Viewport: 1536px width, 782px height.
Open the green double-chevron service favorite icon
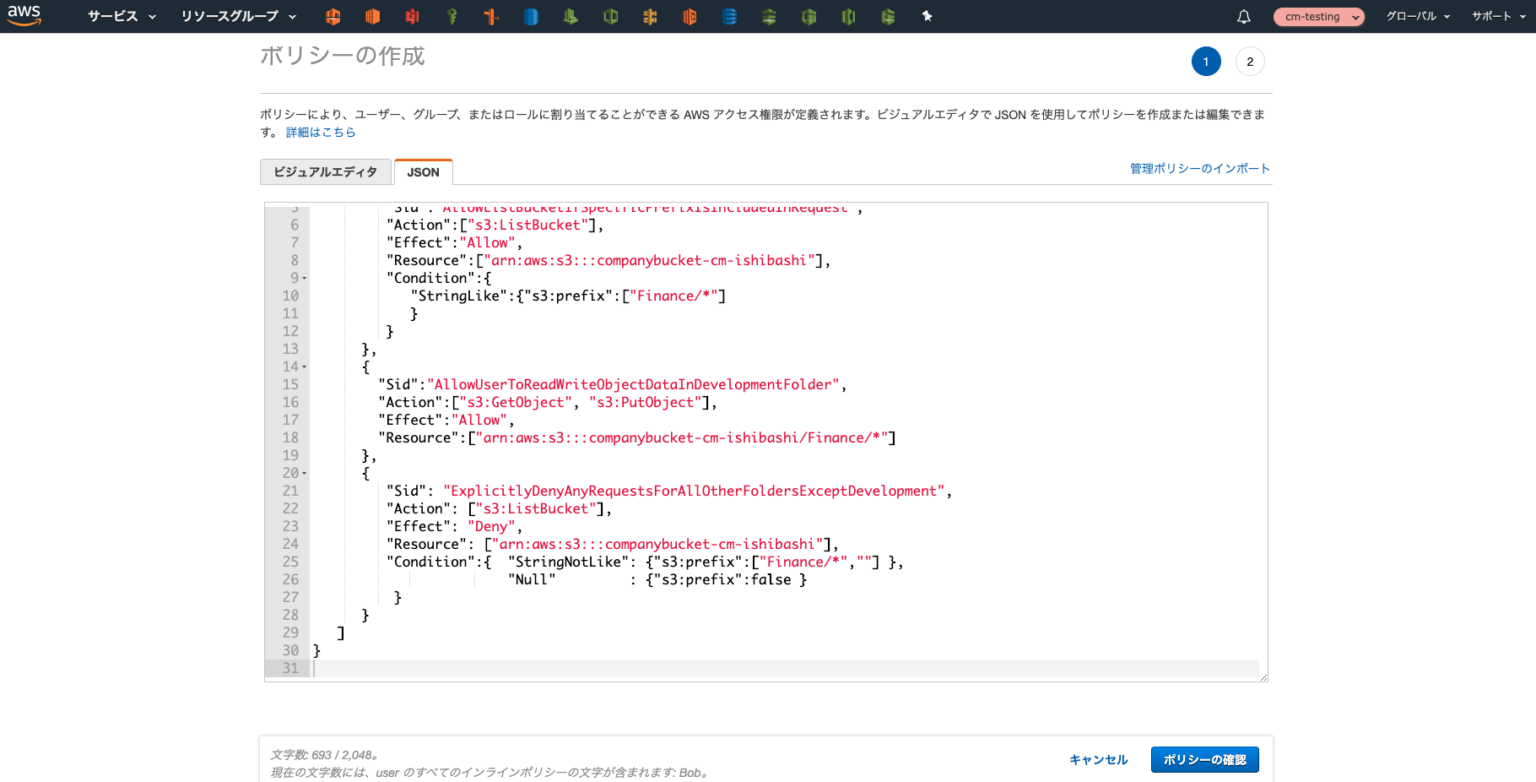(769, 16)
